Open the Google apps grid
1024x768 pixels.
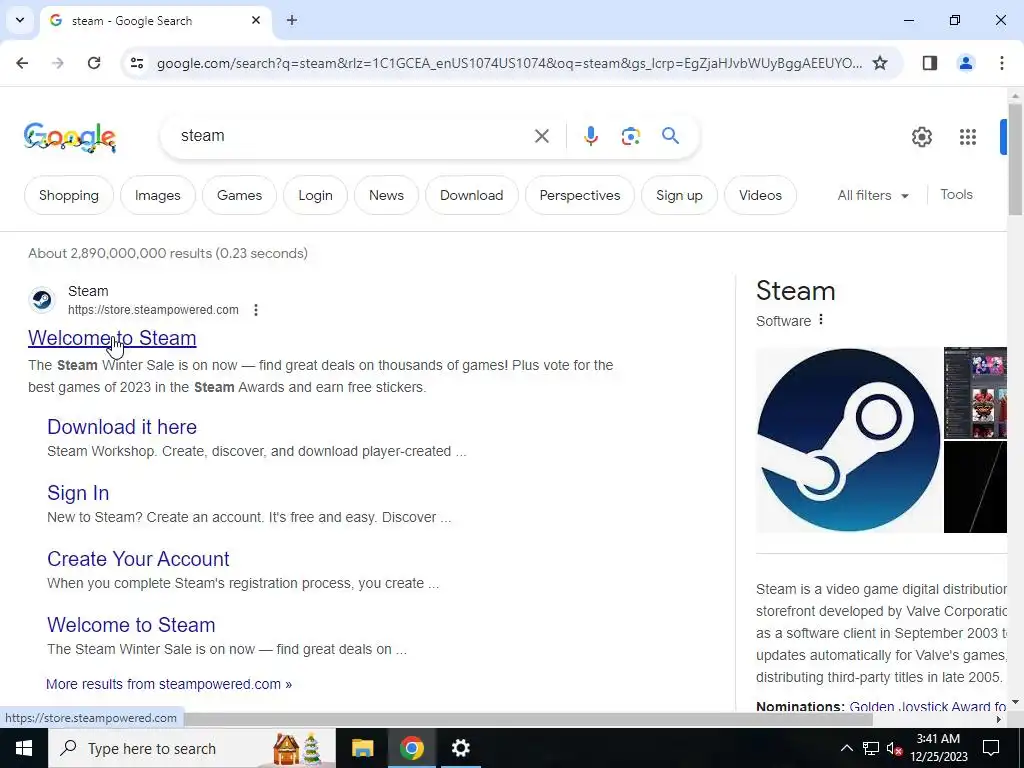point(967,136)
